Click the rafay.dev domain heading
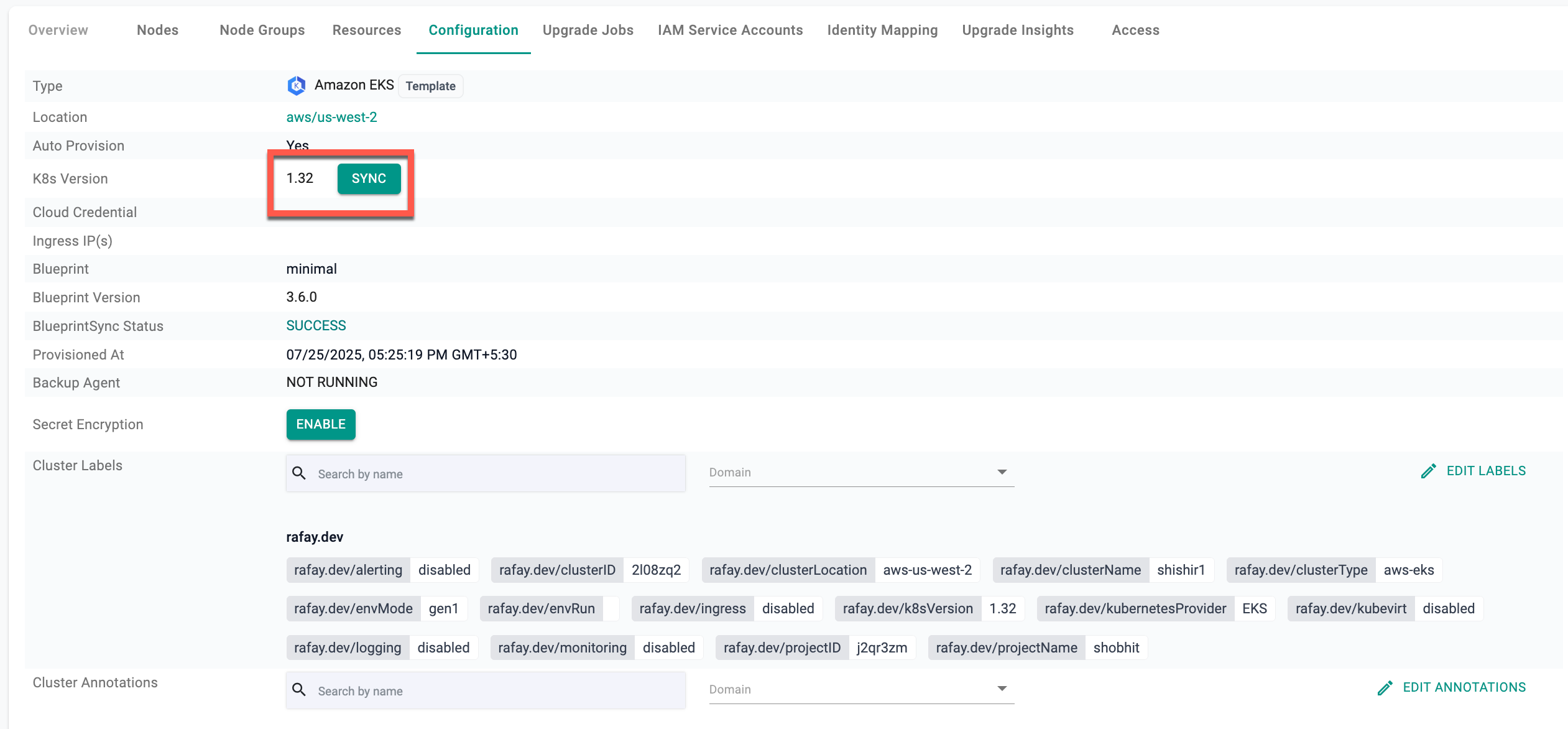This screenshot has width=1568, height=729. pyautogui.click(x=315, y=537)
